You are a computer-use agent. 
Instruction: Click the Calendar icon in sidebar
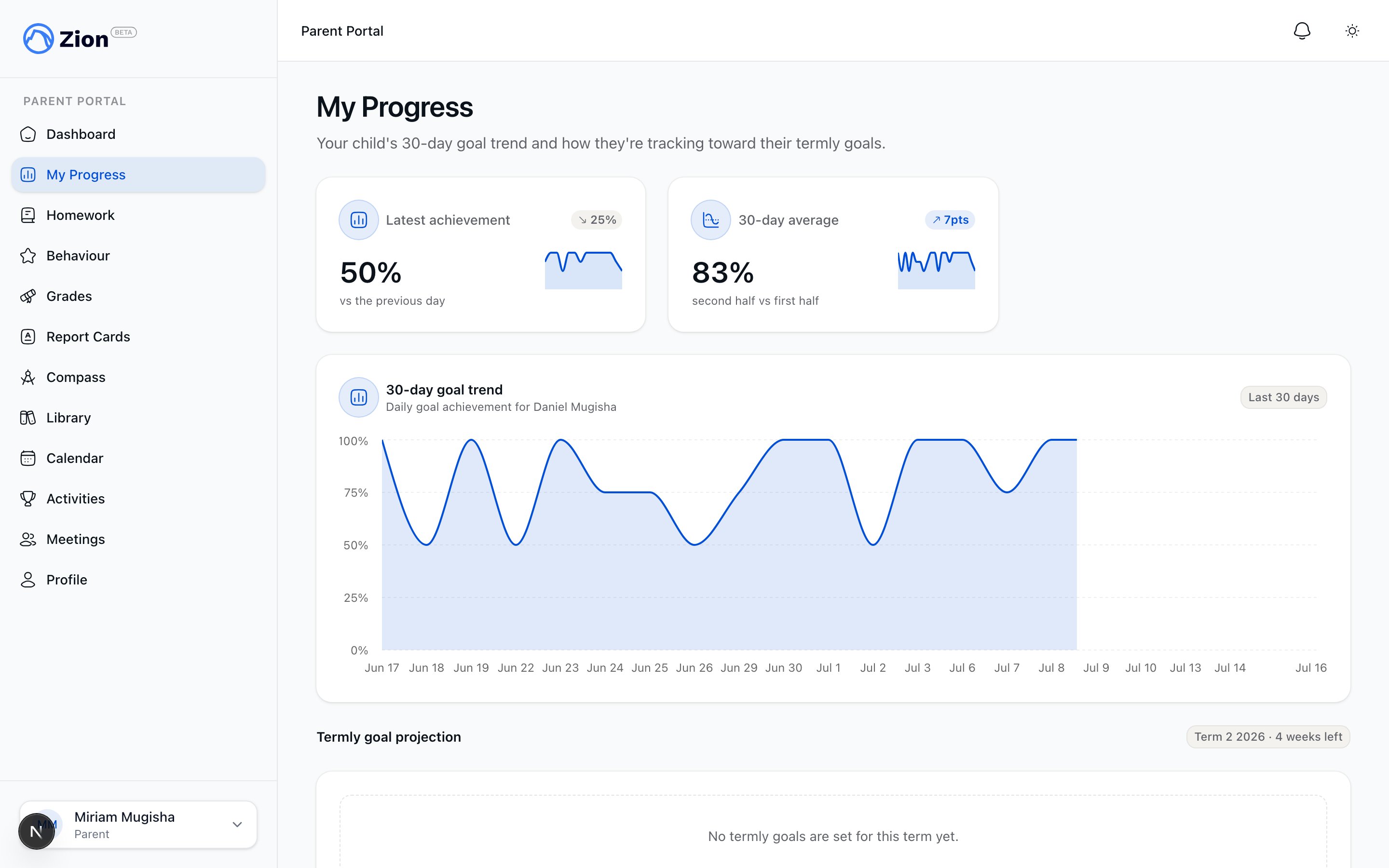point(28,458)
